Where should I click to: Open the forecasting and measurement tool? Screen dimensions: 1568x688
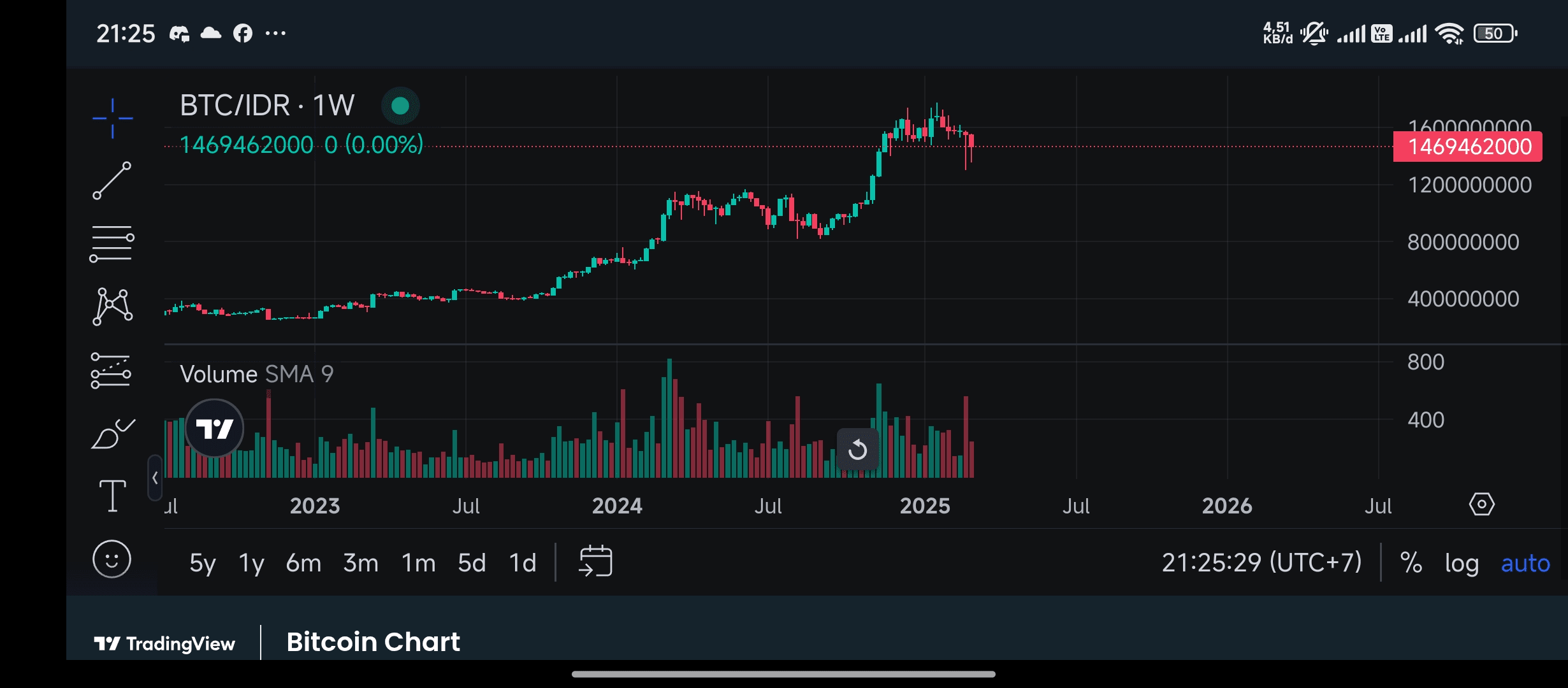coord(111,371)
